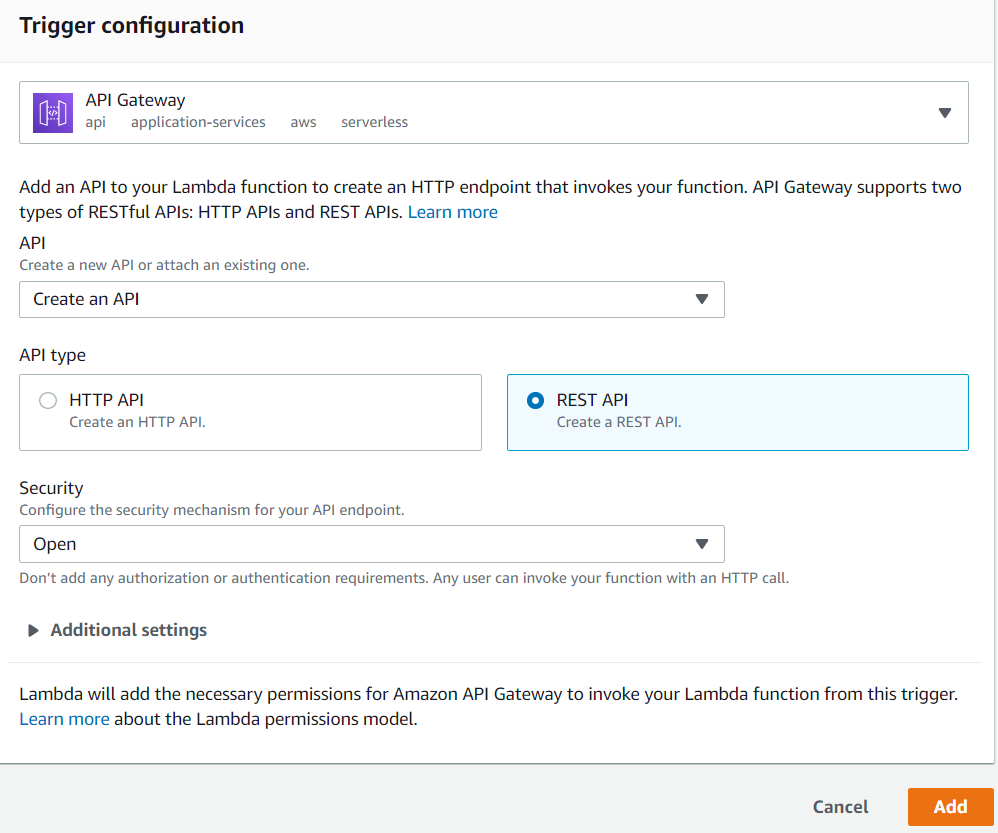
Task: Open Learn more about Lambda permissions model
Action: (x=64, y=719)
